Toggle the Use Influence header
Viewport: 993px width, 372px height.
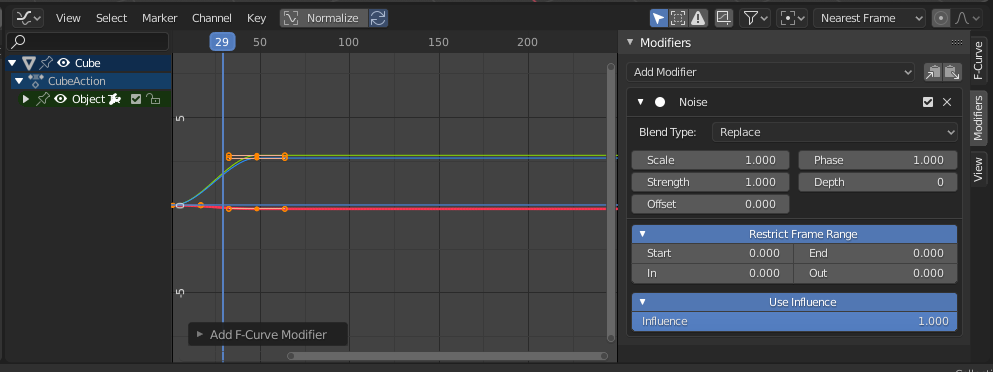(x=794, y=302)
